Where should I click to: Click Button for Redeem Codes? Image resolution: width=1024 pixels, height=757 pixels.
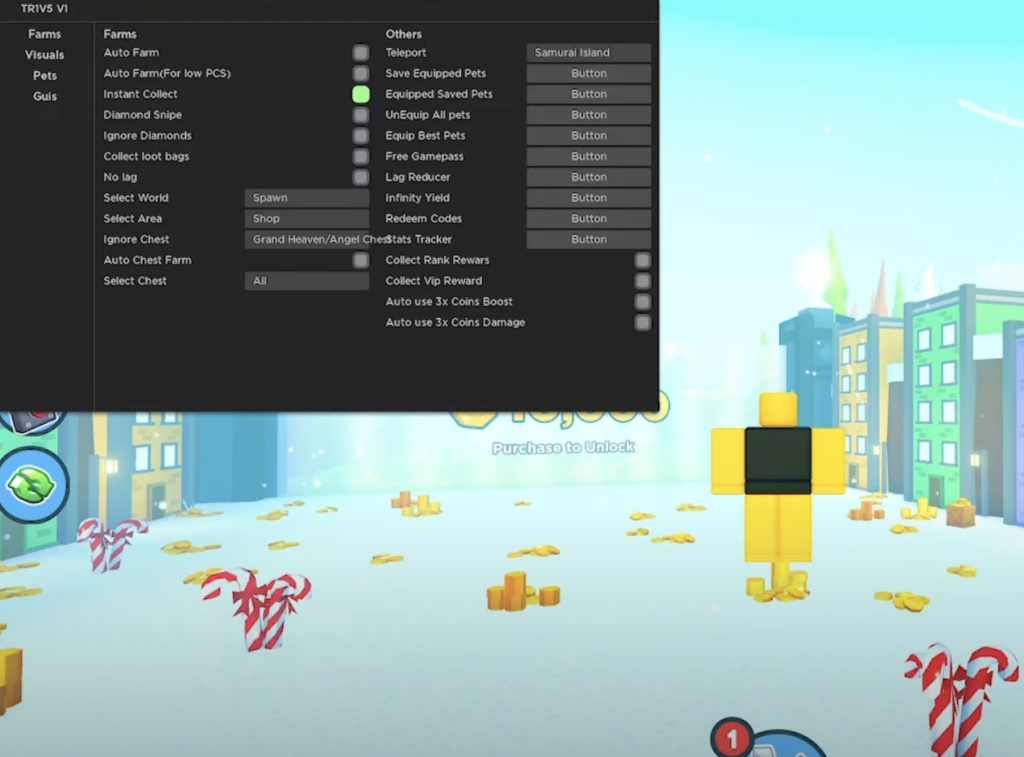click(x=589, y=218)
